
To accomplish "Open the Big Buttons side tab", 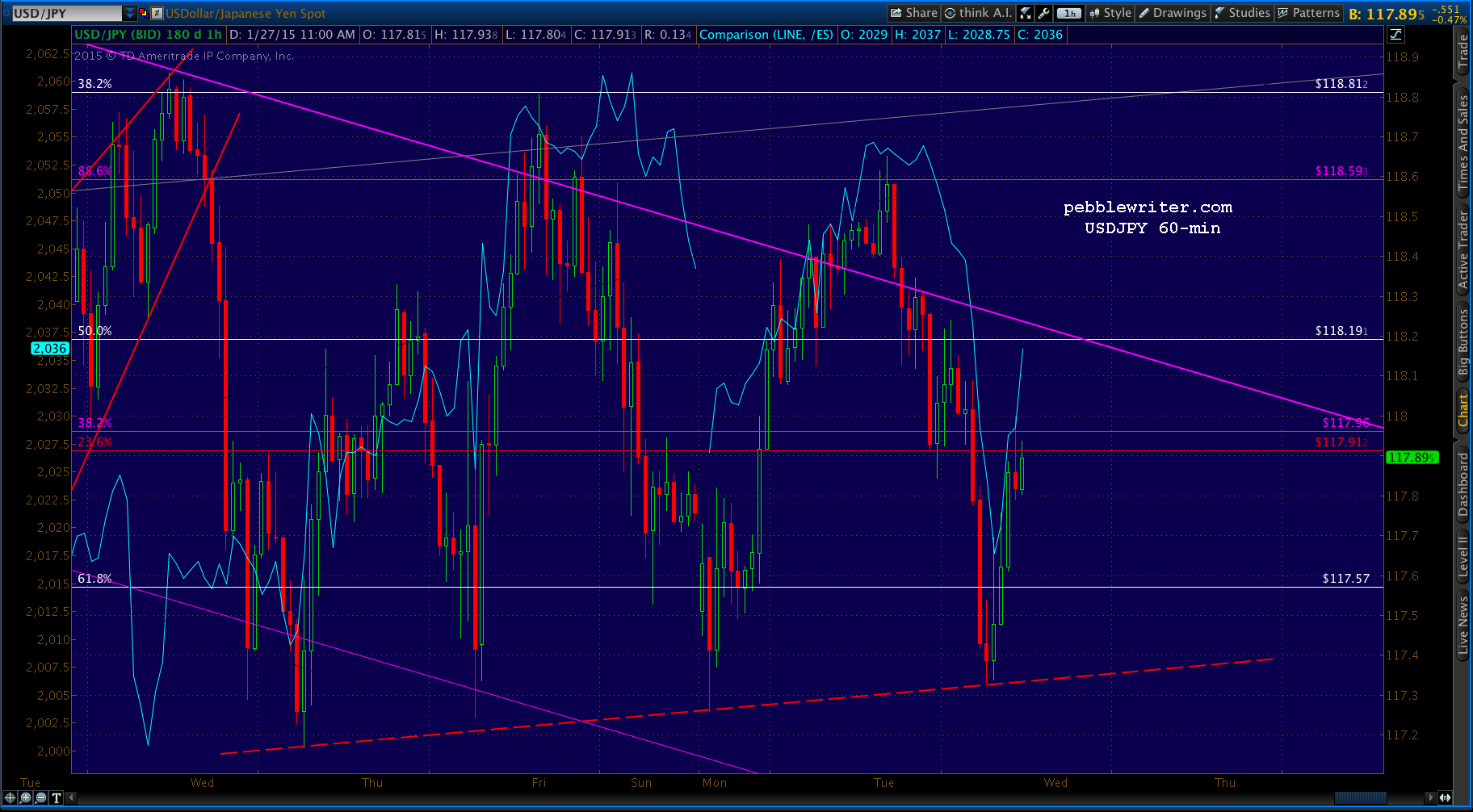I will pos(1463,342).
